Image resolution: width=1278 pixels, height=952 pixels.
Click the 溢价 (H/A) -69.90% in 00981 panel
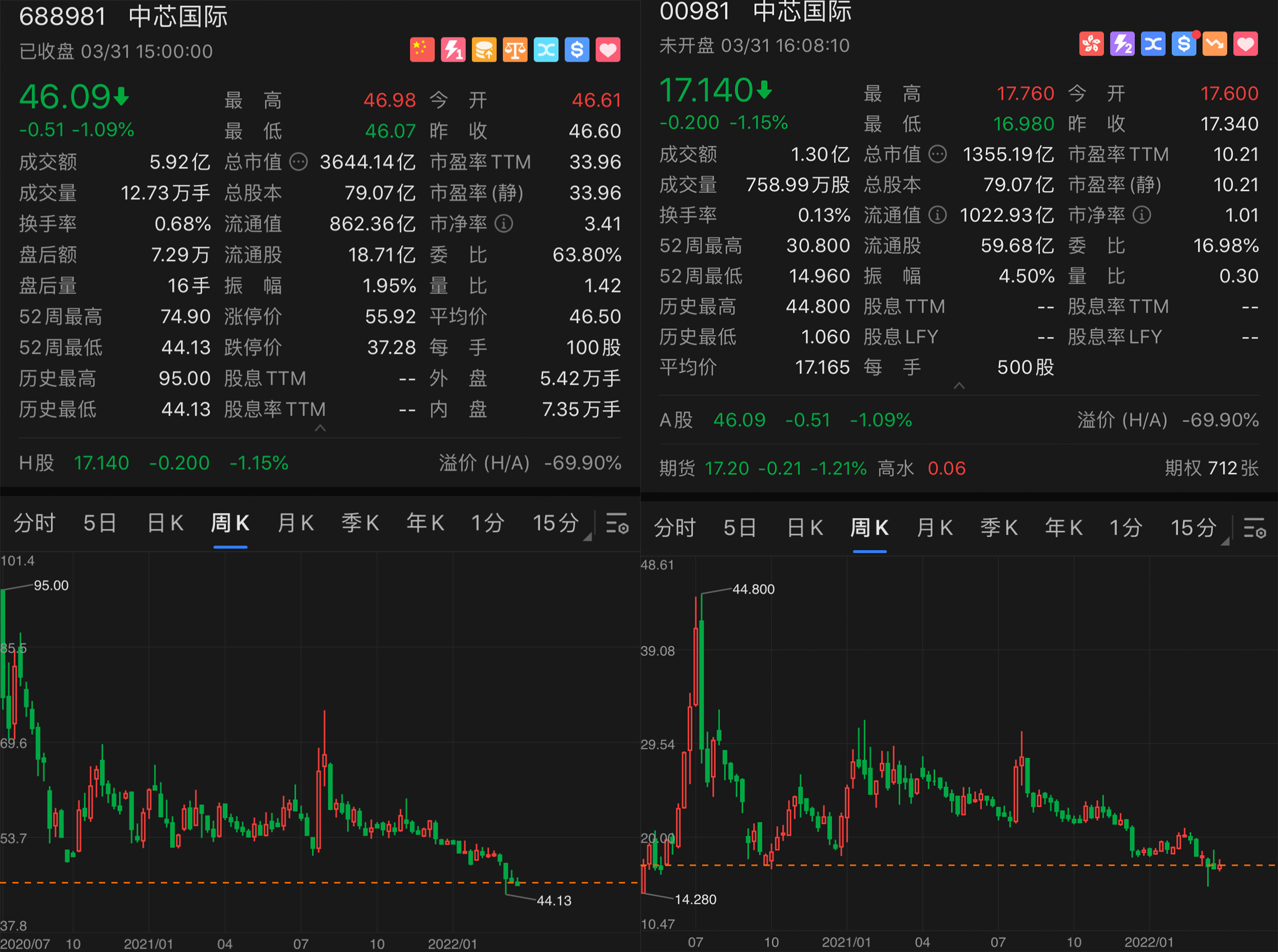[1168, 420]
